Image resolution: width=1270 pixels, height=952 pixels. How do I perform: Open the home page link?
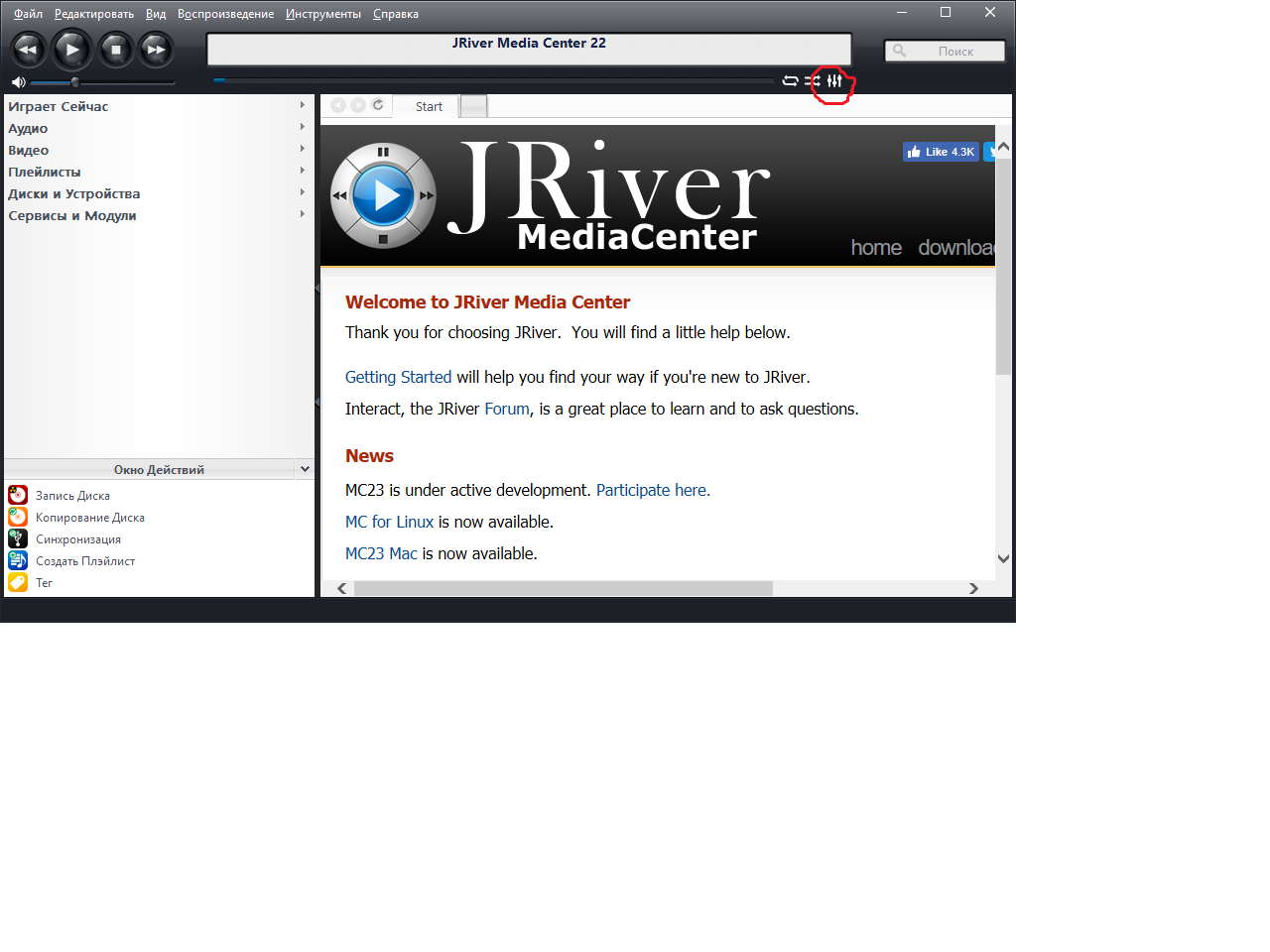[876, 248]
